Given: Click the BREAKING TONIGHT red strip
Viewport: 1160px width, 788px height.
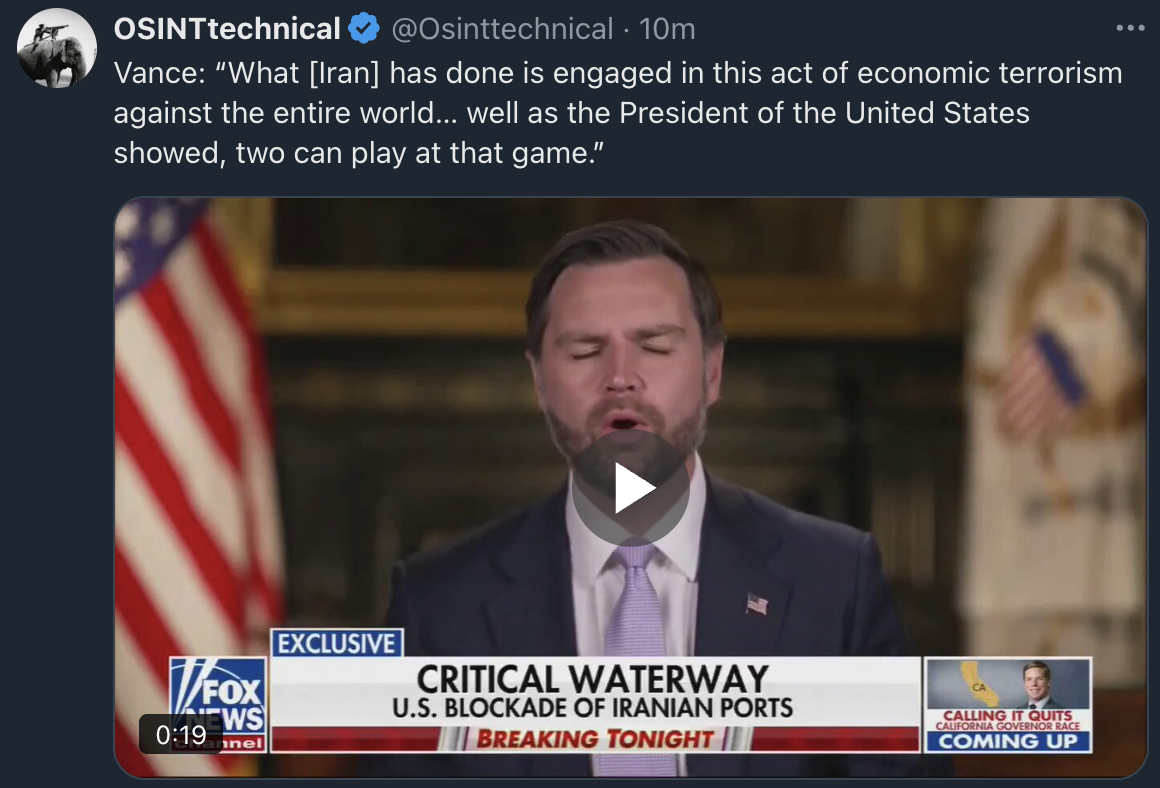Looking at the screenshot, I should point(596,738).
